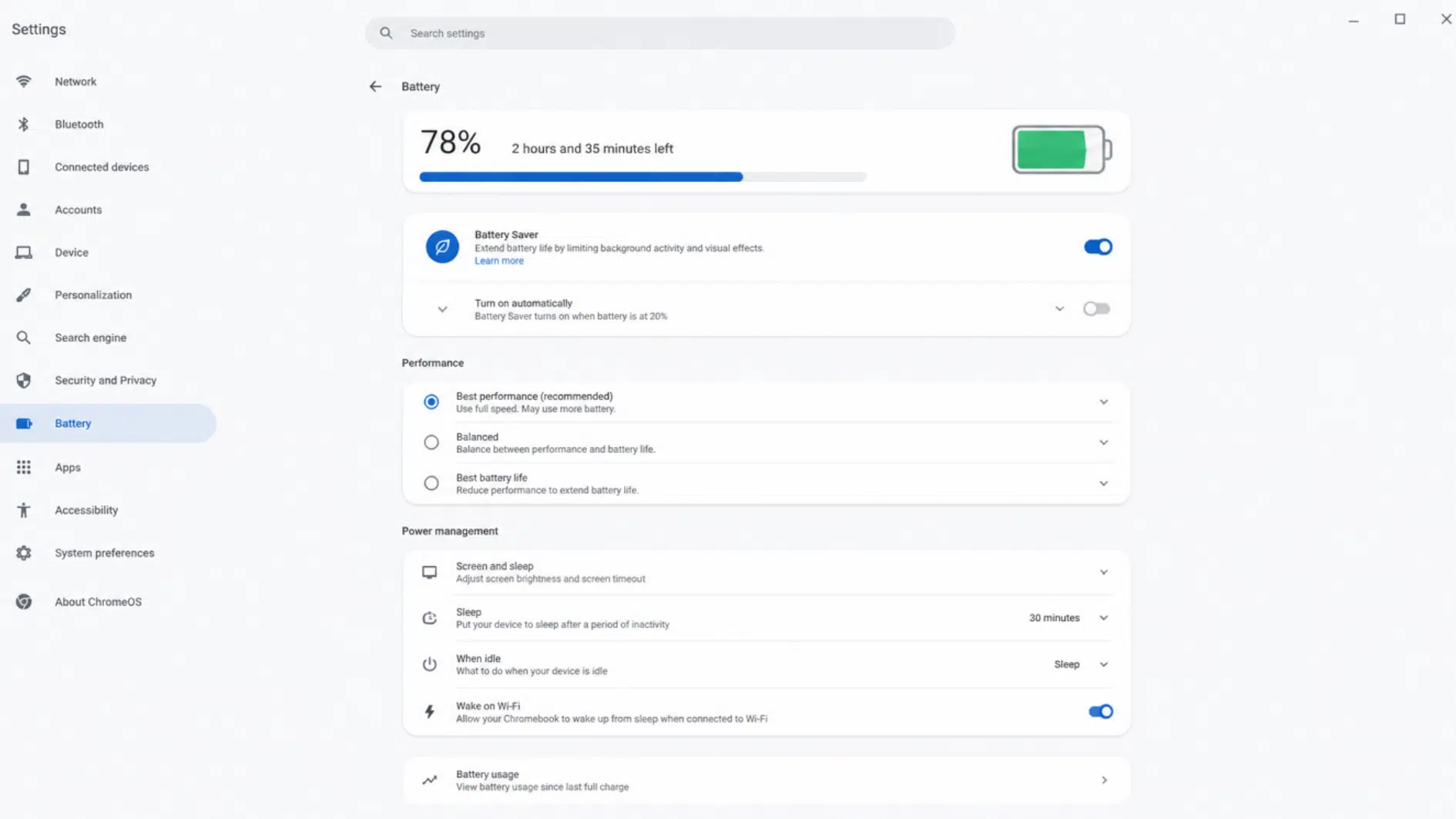
Task: Click the Sleep clock icon
Action: (429, 618)
